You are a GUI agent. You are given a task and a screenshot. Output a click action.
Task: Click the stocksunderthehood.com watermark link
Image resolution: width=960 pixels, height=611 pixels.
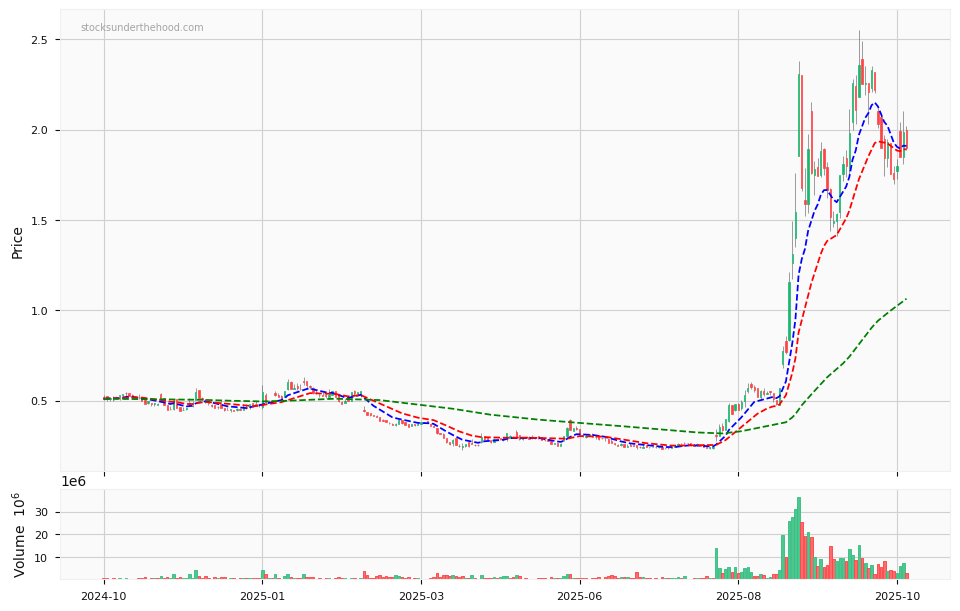coord(142,28)
